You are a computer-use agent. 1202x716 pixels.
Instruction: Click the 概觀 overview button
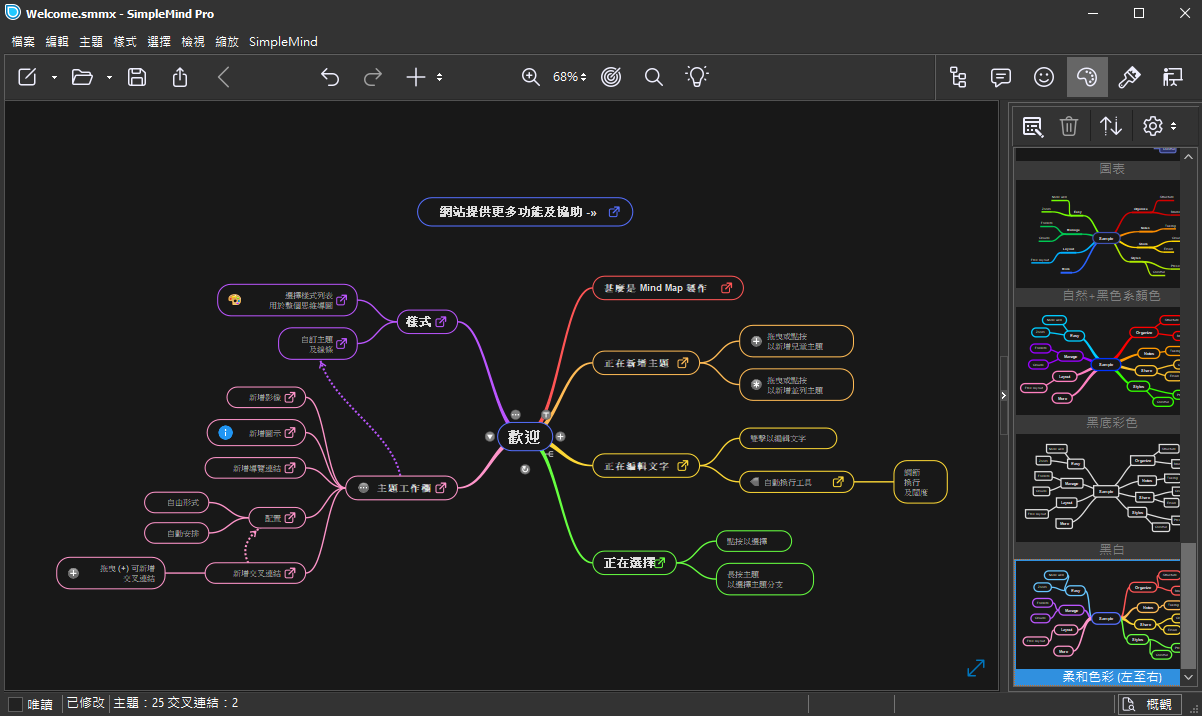click(x=1148, y=704)
